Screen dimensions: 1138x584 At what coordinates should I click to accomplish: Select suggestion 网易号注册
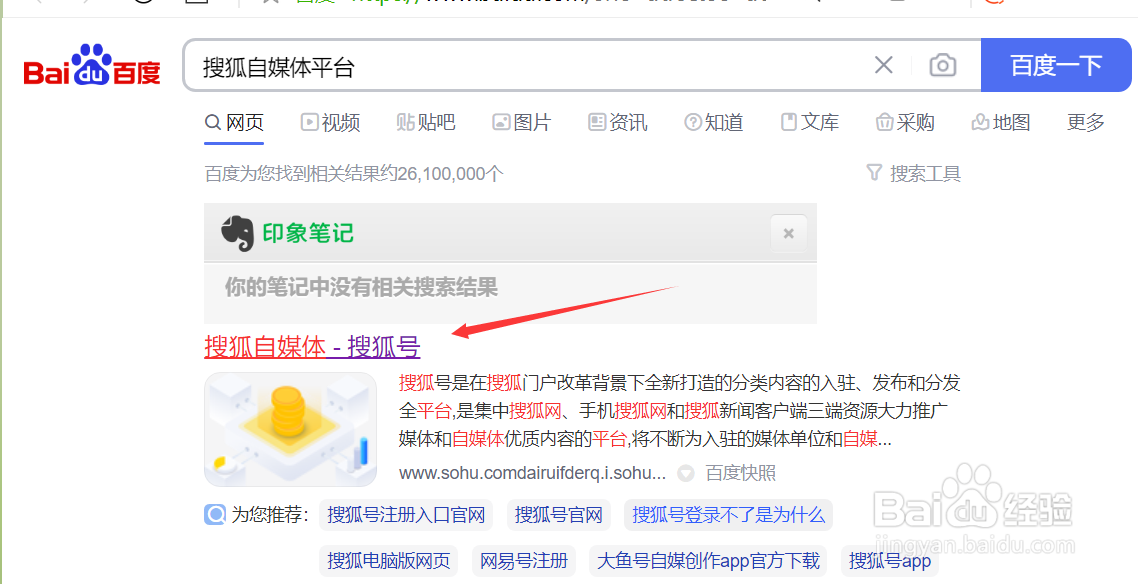coord(523,561)
